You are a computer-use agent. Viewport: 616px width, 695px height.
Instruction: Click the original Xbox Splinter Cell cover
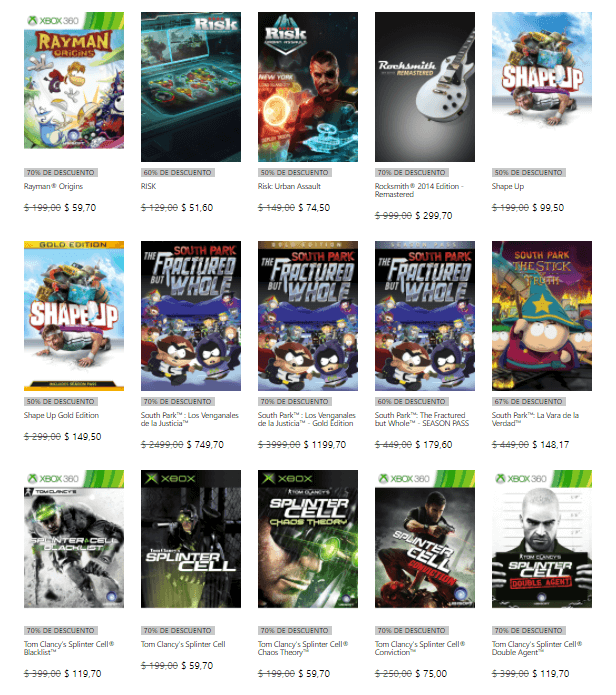click(191, 539)
